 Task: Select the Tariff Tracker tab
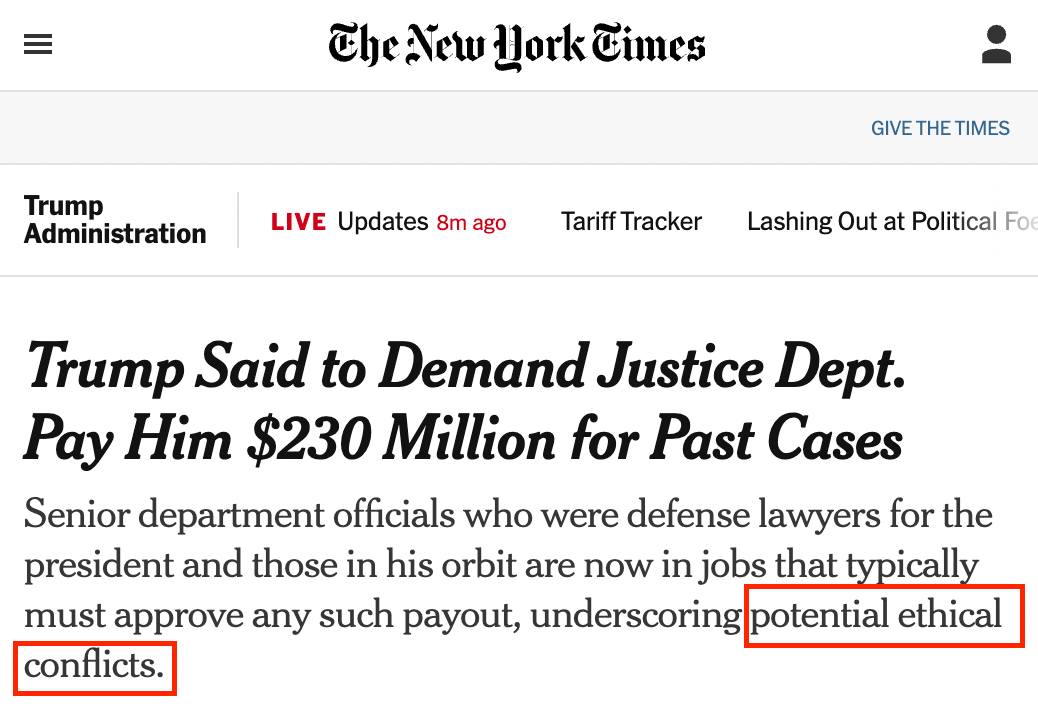631,221
